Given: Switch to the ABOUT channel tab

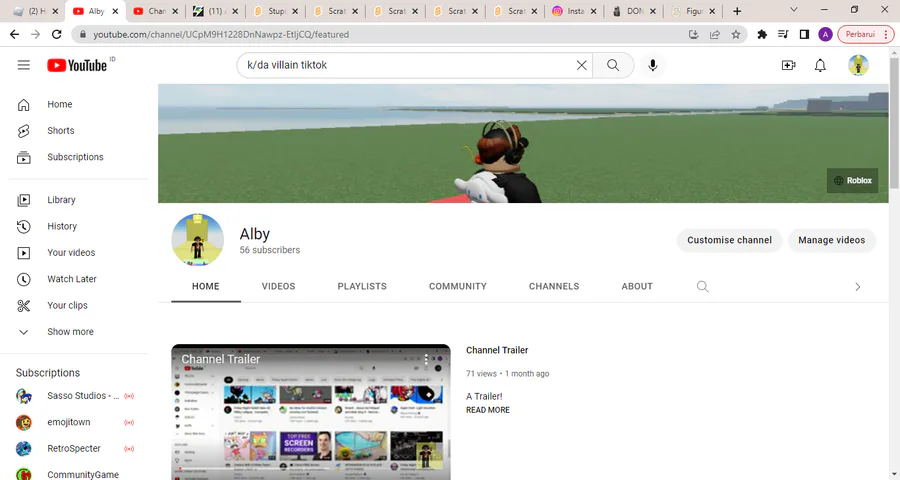Looking at the screenshot, I should (637, 287).
